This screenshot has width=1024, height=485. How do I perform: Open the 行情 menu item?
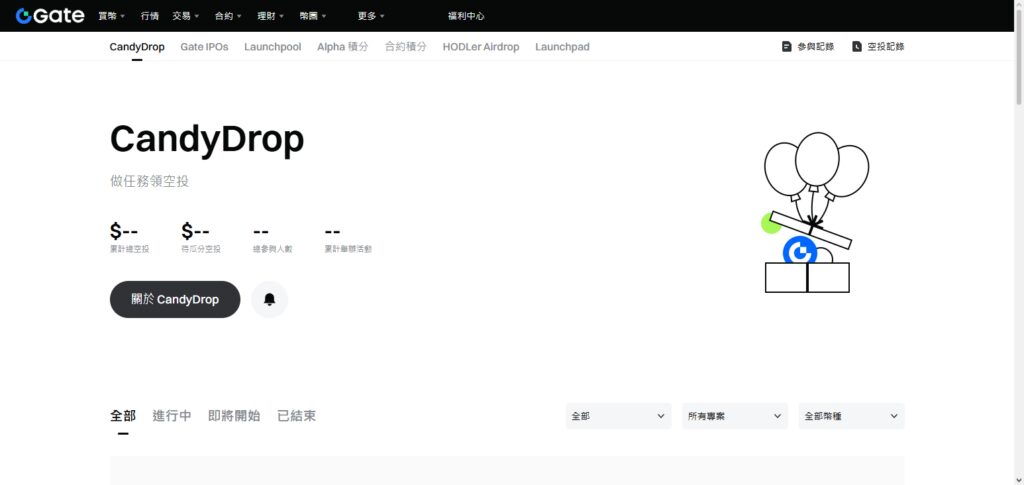(150, 16)
